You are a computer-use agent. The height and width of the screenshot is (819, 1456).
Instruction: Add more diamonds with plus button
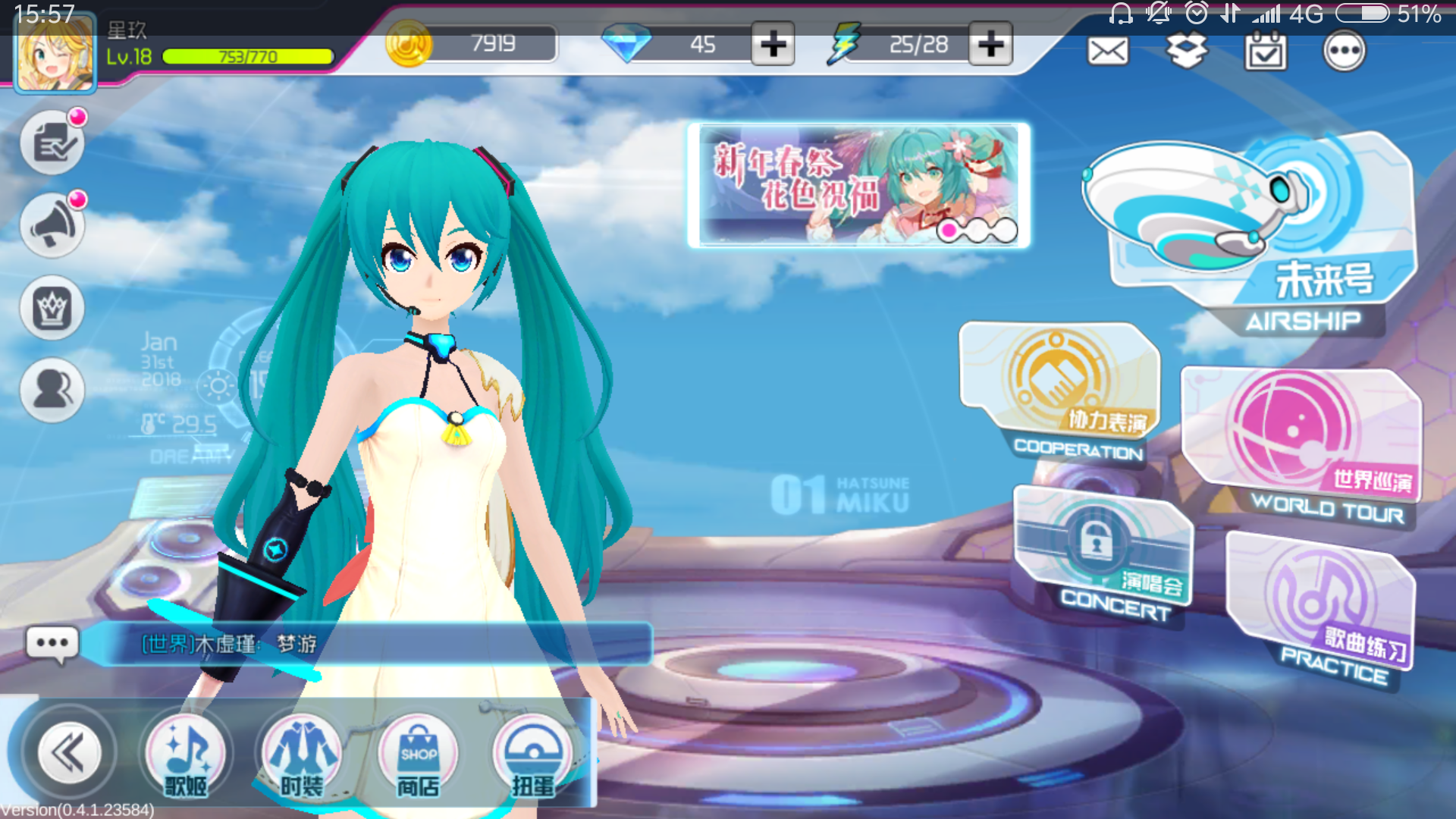pos(773,44)
